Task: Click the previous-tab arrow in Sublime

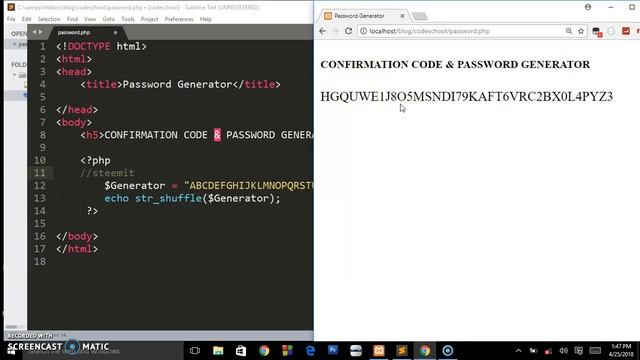Action: [x=34, y=32]
